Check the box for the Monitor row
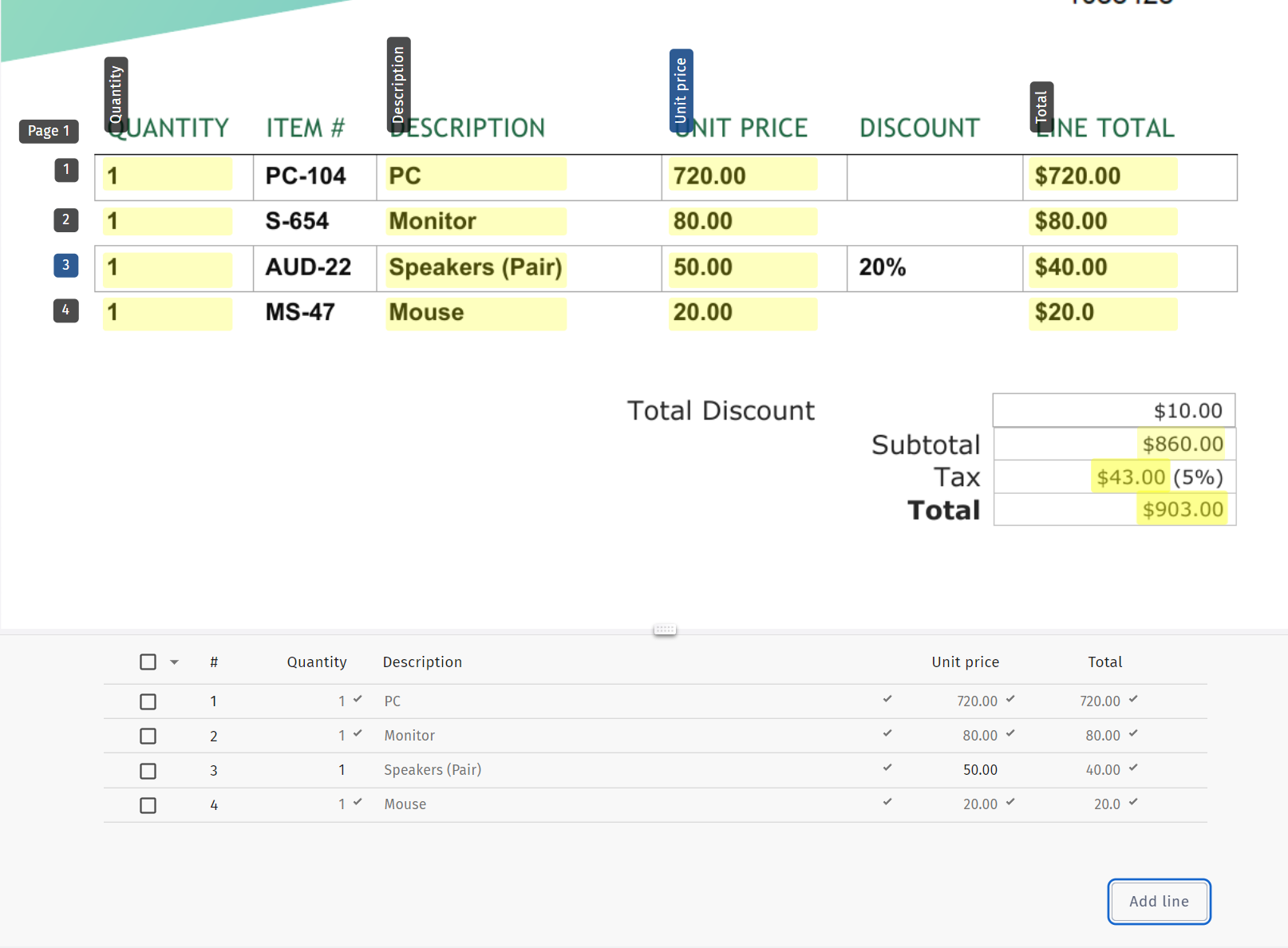 [148, 736]
